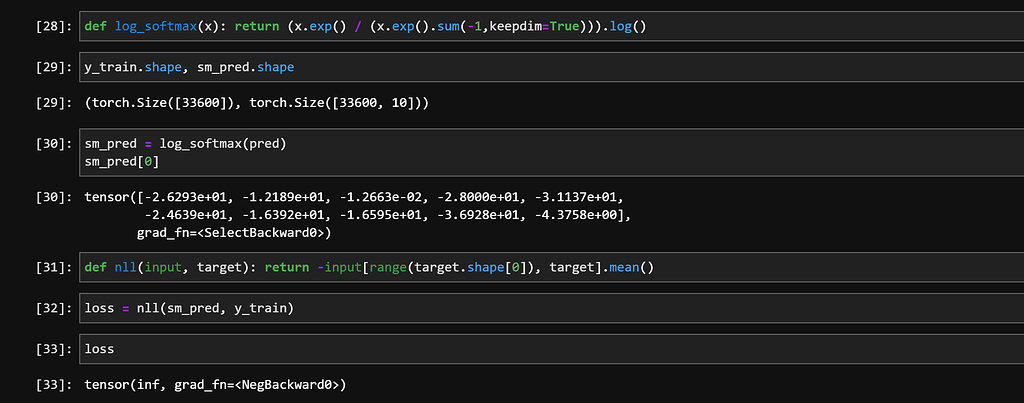Click the [30] output prompt
The width and height of the screenshot is (1024, 403).
point(52,197)
